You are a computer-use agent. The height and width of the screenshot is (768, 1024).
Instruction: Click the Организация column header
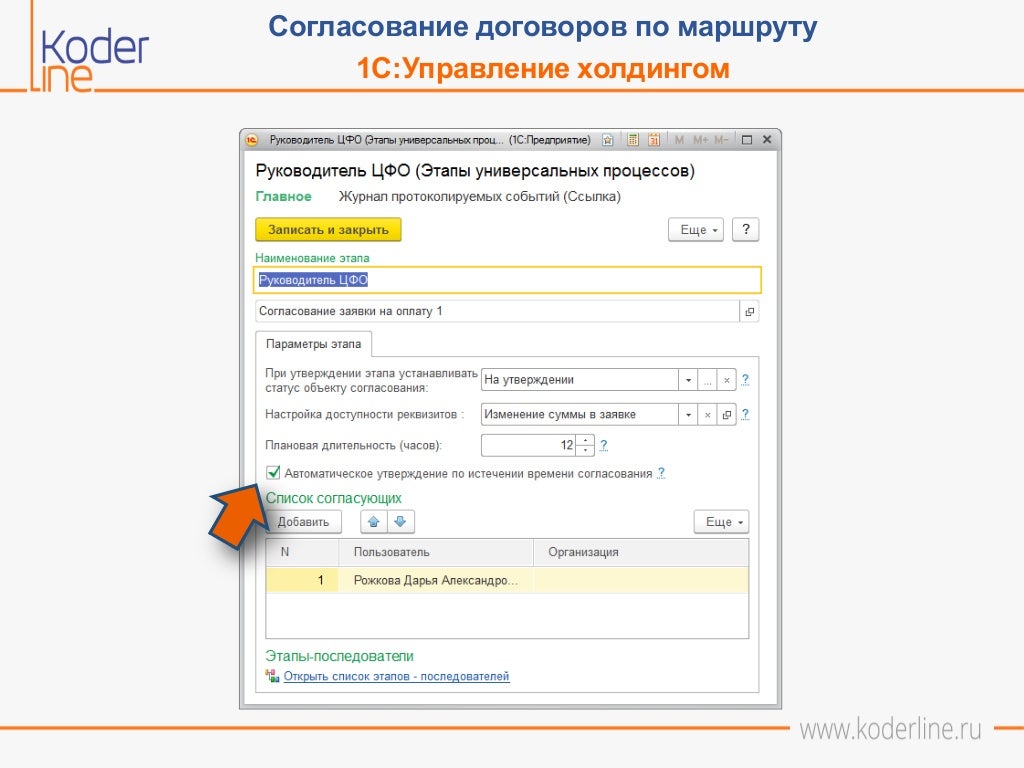[641, 552]
